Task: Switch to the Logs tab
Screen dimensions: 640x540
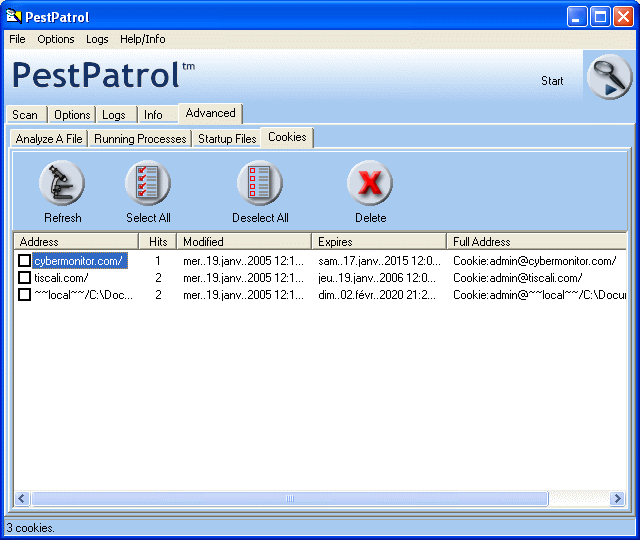Action: tap(116, 115)
